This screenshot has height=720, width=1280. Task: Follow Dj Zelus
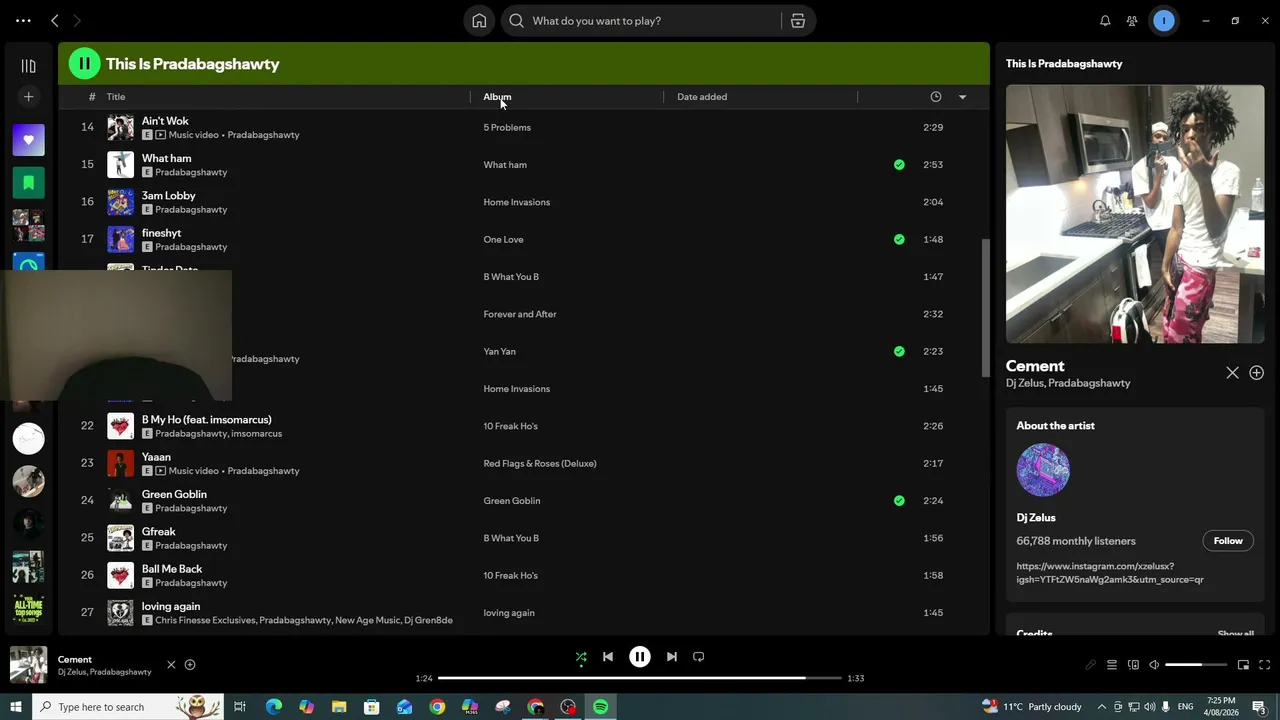(1228, 541)
